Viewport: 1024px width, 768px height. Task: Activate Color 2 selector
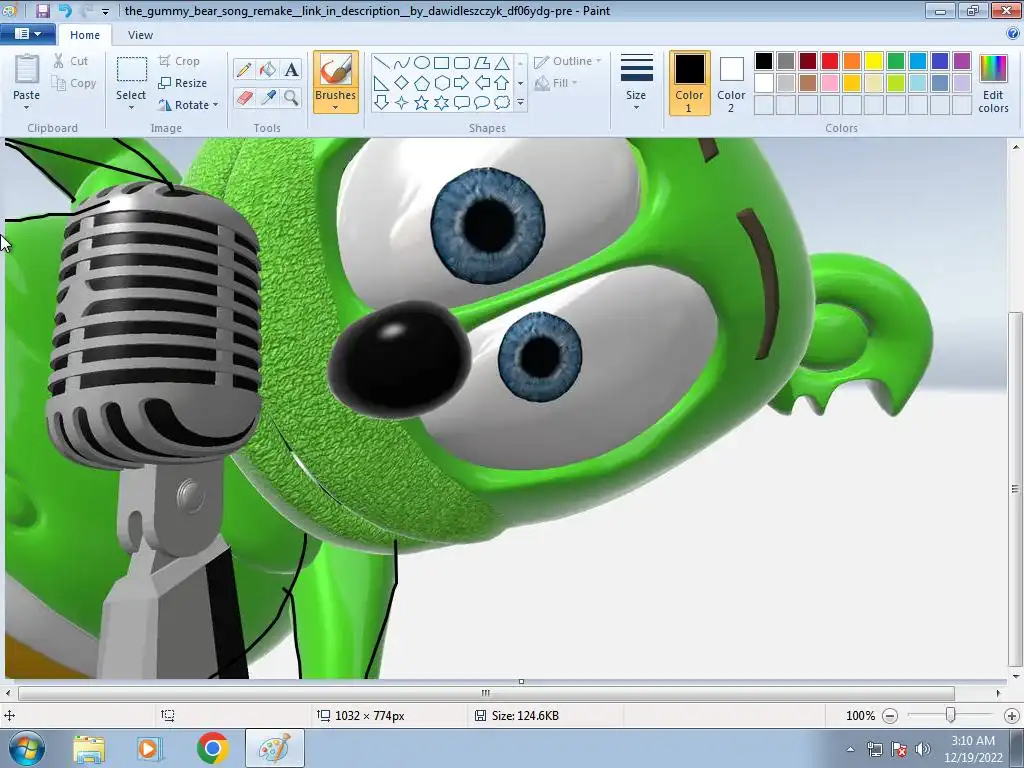[x=731, y=83]
